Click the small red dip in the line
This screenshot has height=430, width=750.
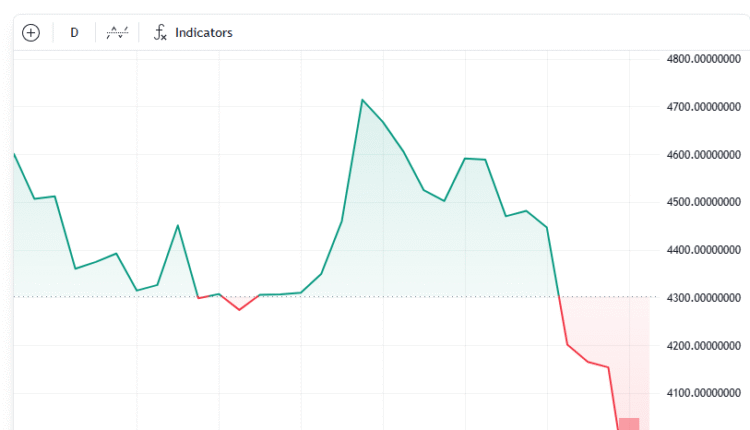[239, 309]
